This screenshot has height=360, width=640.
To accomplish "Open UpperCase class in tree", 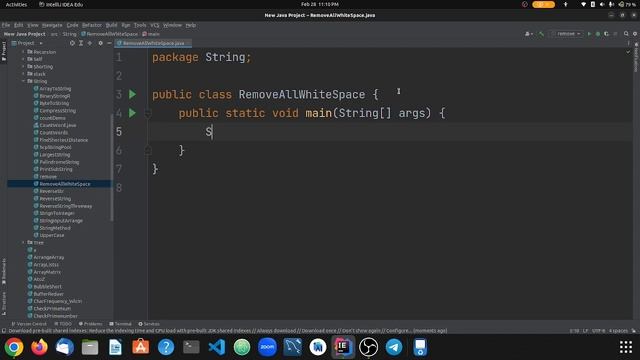I will (49, 235).
